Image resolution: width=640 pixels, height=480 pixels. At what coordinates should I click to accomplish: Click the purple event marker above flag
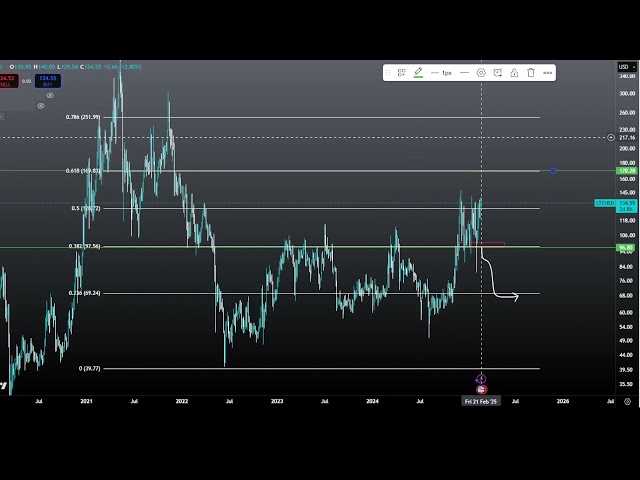(x=481, y=379)
